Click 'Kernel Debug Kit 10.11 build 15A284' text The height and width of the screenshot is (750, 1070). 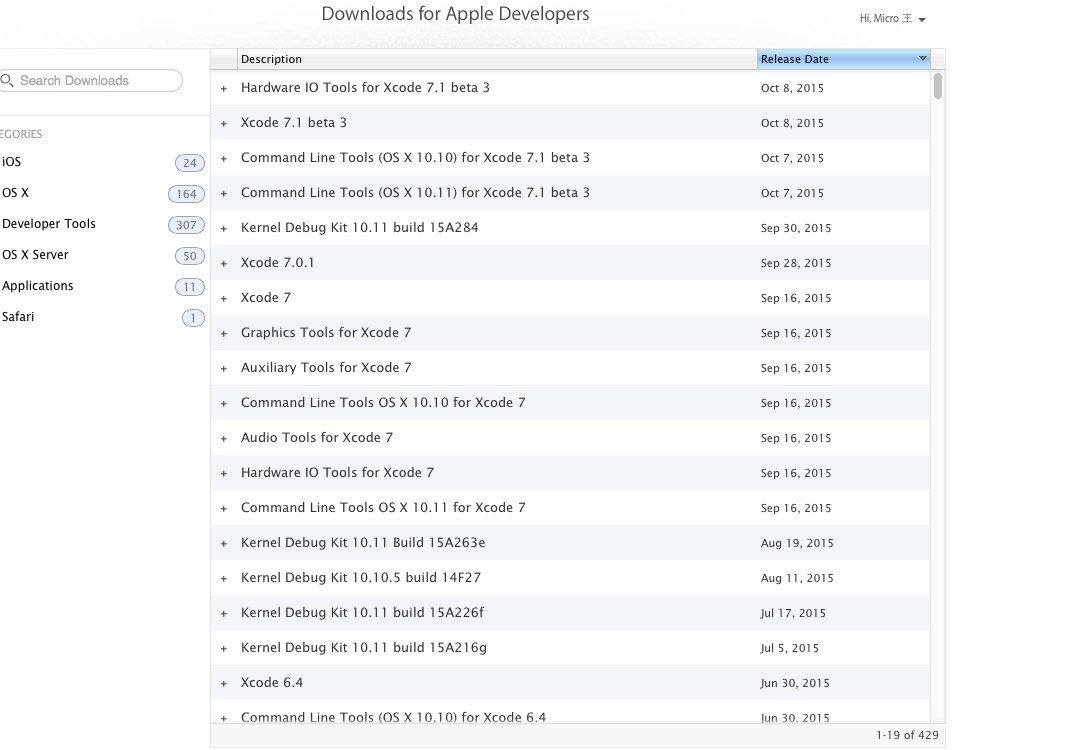coord(360,227)
